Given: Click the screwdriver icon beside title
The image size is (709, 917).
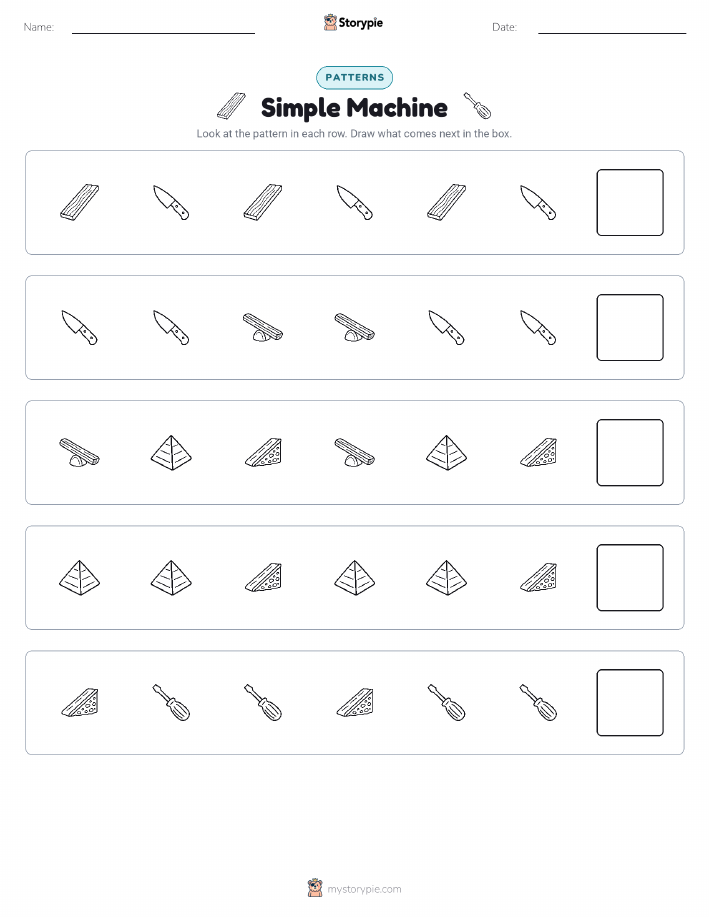Looking at the screenshot, I should tap(477, 106).
